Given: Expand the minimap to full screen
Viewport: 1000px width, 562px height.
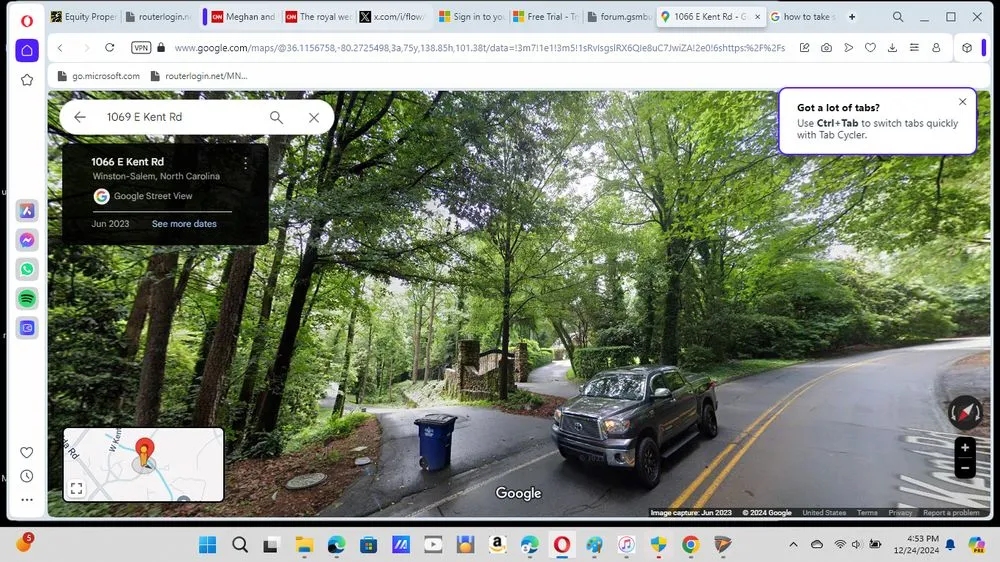Looking at the screenshot, I should [77, 489].
